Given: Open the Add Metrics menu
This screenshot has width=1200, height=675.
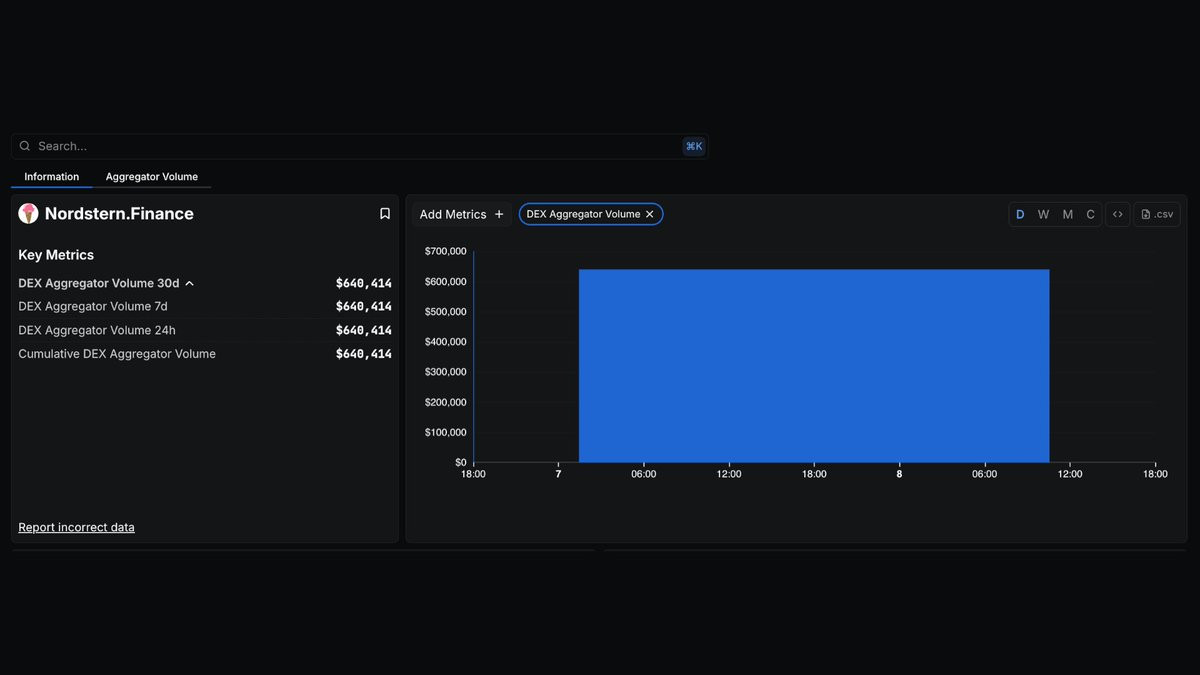Looking at the screenshot, I should coord(462,214).
